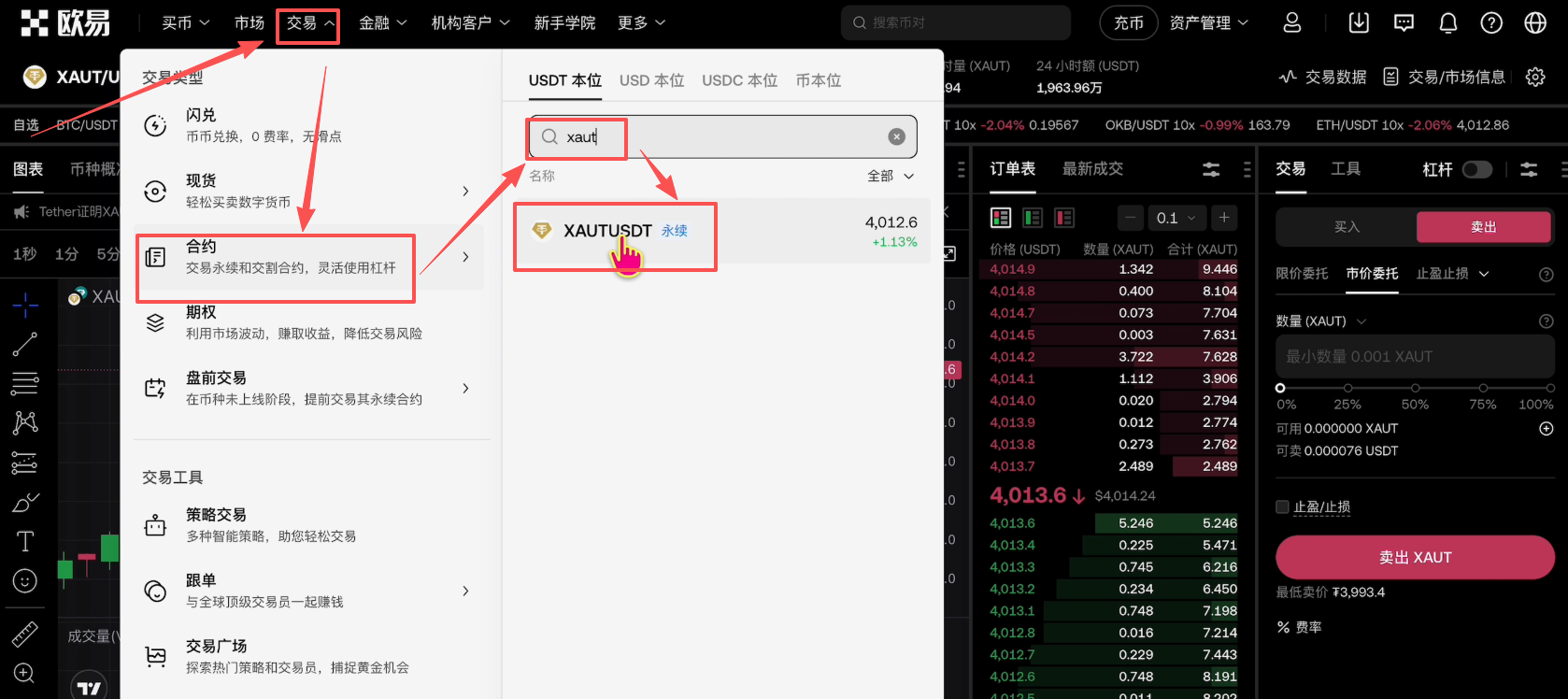The image size is (1568, 699).
Task: Open the user profile icon
Action: click(x=1292, y=23)
